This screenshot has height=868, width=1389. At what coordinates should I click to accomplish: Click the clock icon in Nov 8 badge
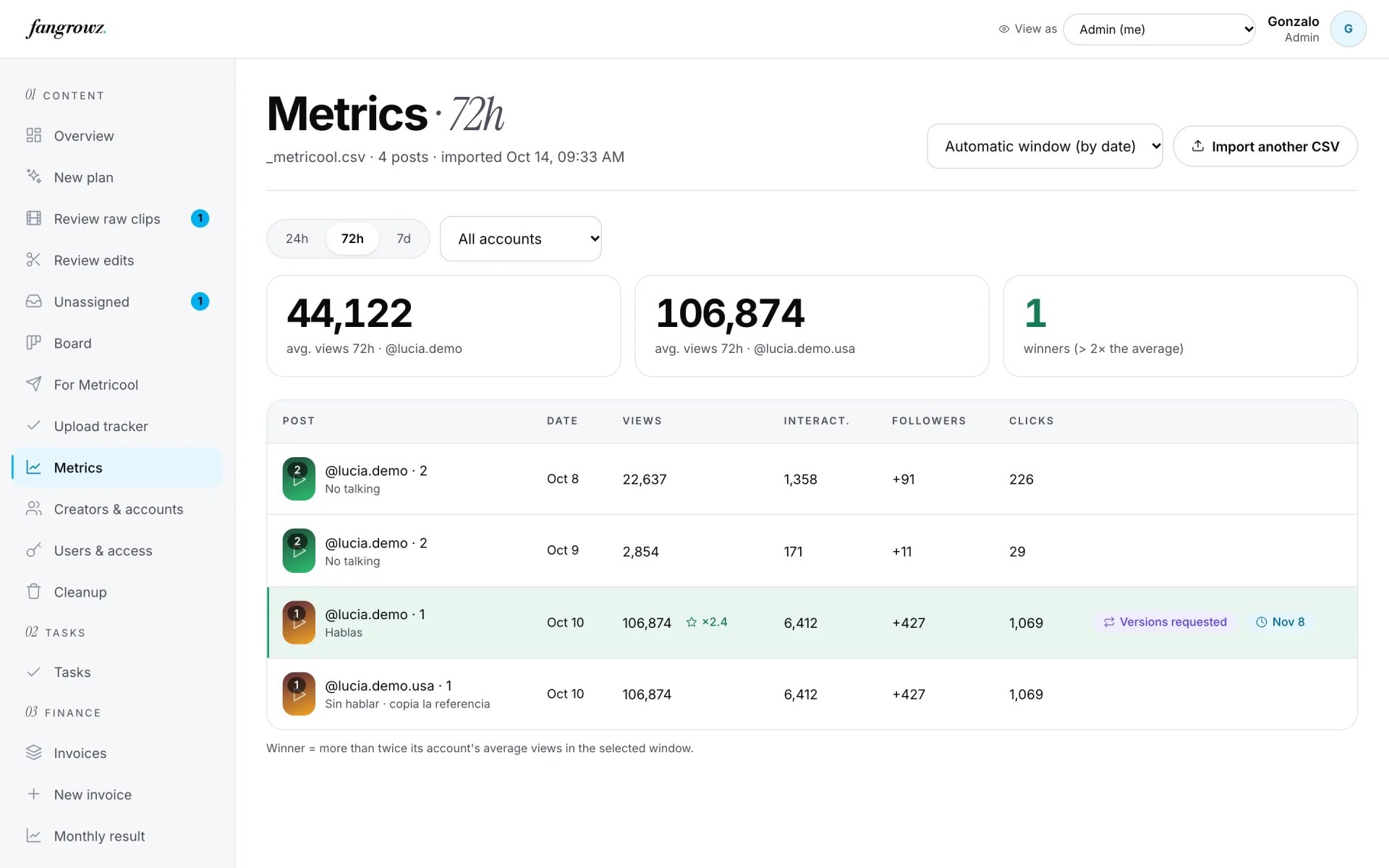click(x=1261, y=622)
